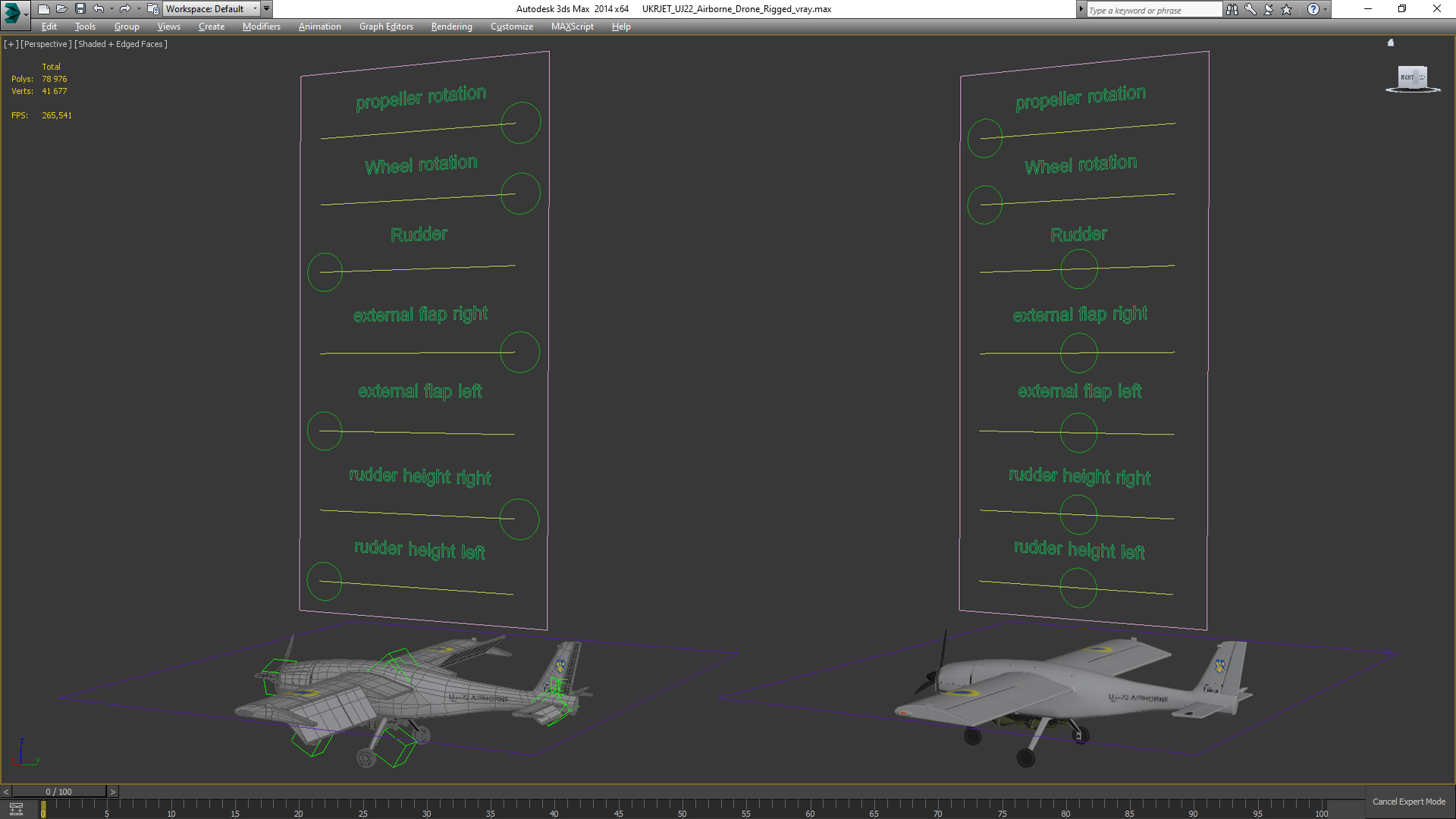Expand the Undo history dropdown arrow
Screen dimensions: 1456x819
point(111,9)
